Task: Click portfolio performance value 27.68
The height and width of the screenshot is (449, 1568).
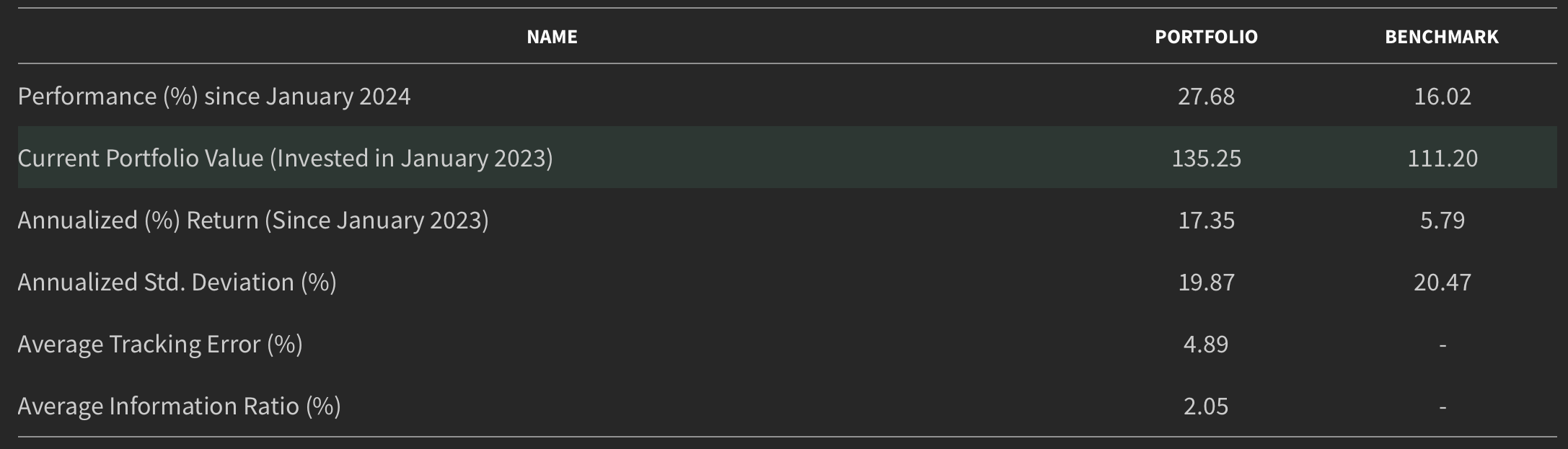Action: (x=1206, y=97)
